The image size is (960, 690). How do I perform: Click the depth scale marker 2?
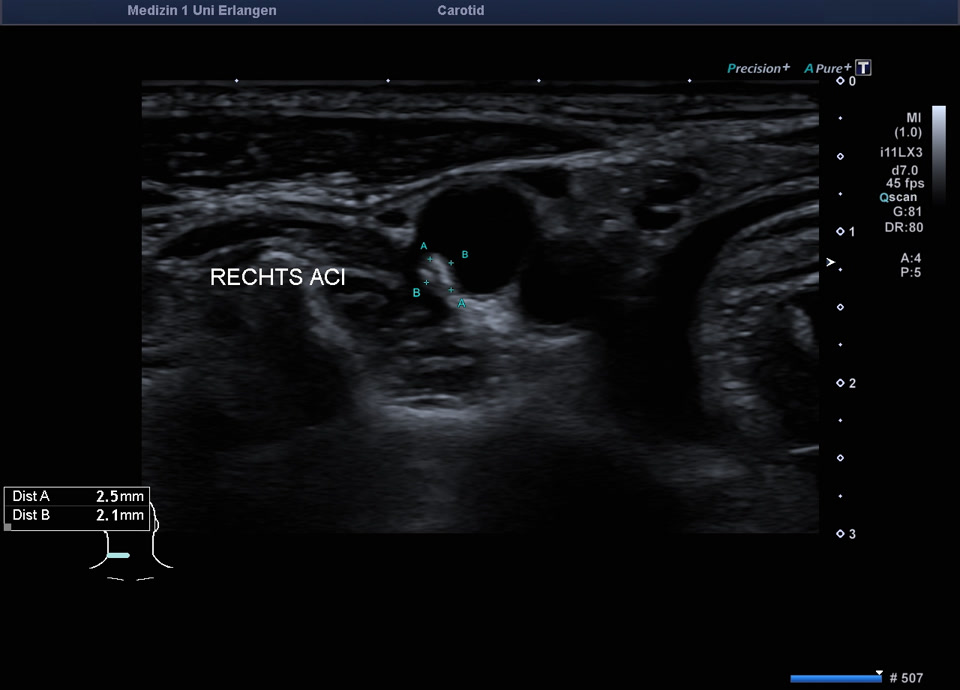point(846,383)
